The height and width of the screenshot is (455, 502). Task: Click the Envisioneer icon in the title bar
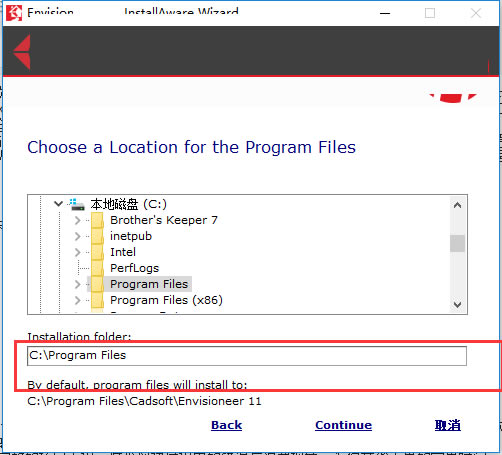pos(14,13)
